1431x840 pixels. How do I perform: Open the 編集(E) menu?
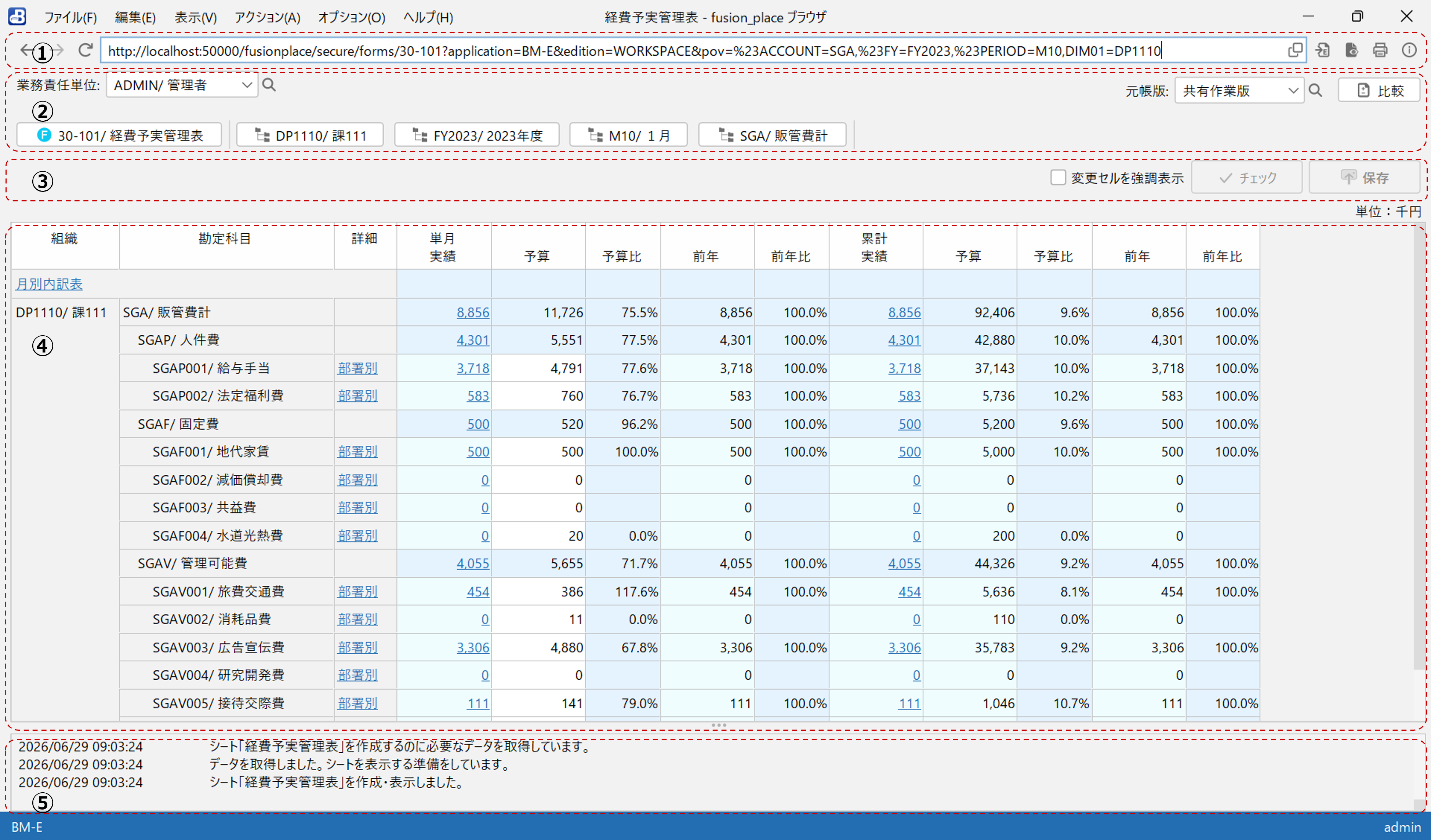[x=135, y=17]
